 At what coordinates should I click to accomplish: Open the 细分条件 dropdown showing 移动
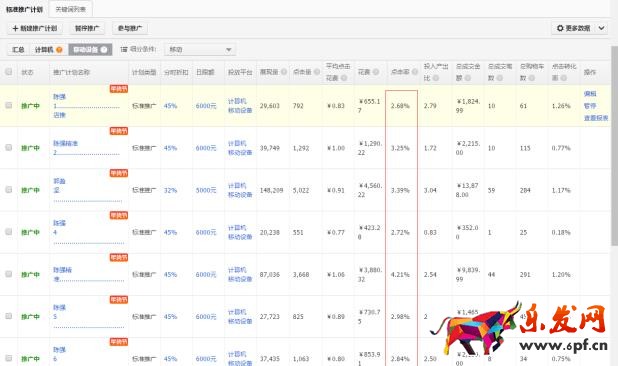pos(200,50)
